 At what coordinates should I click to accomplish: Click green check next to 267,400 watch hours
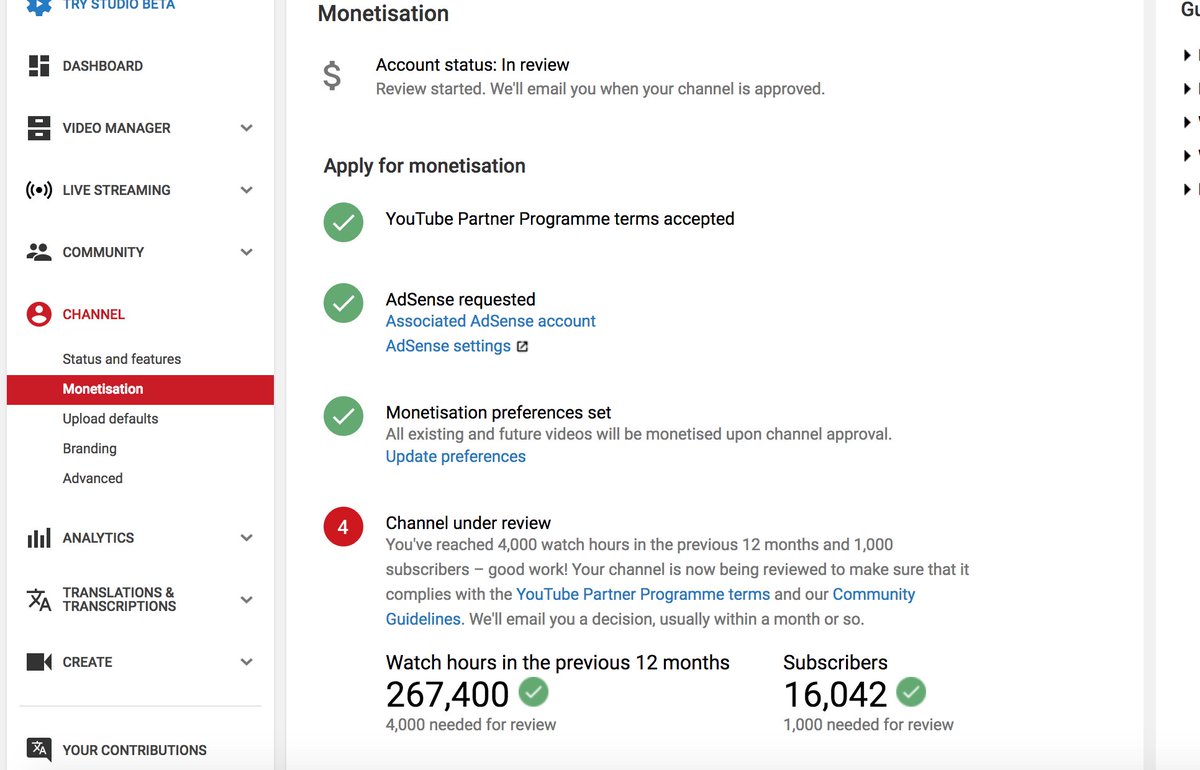[534, 691]
